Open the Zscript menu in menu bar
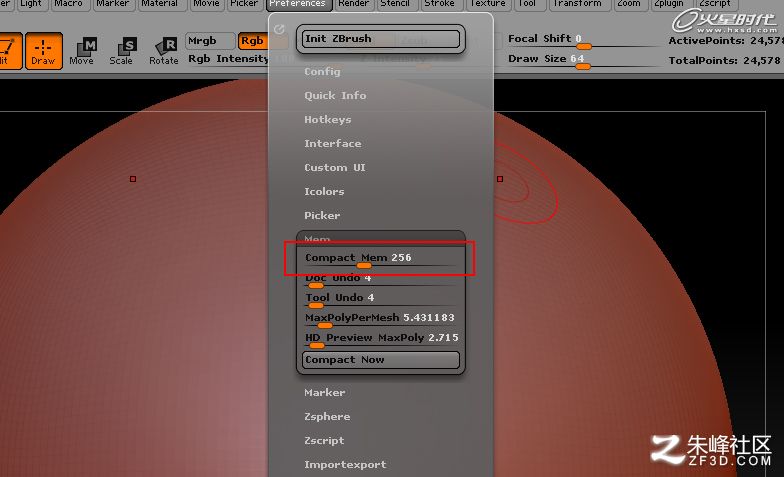 (x=714, y=4)
